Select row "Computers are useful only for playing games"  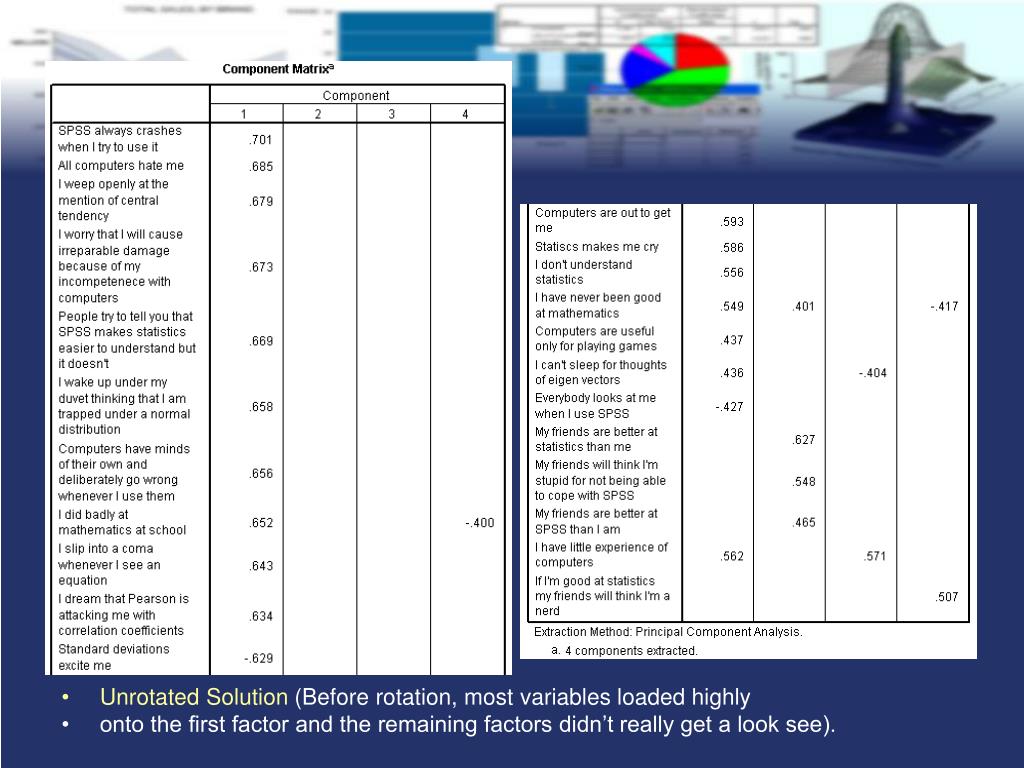coord(596,338)
